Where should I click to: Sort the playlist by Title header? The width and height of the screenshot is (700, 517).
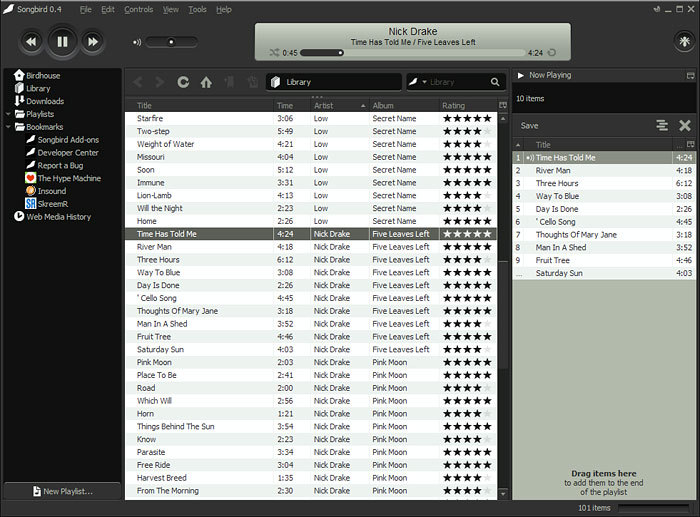point(597,145)
